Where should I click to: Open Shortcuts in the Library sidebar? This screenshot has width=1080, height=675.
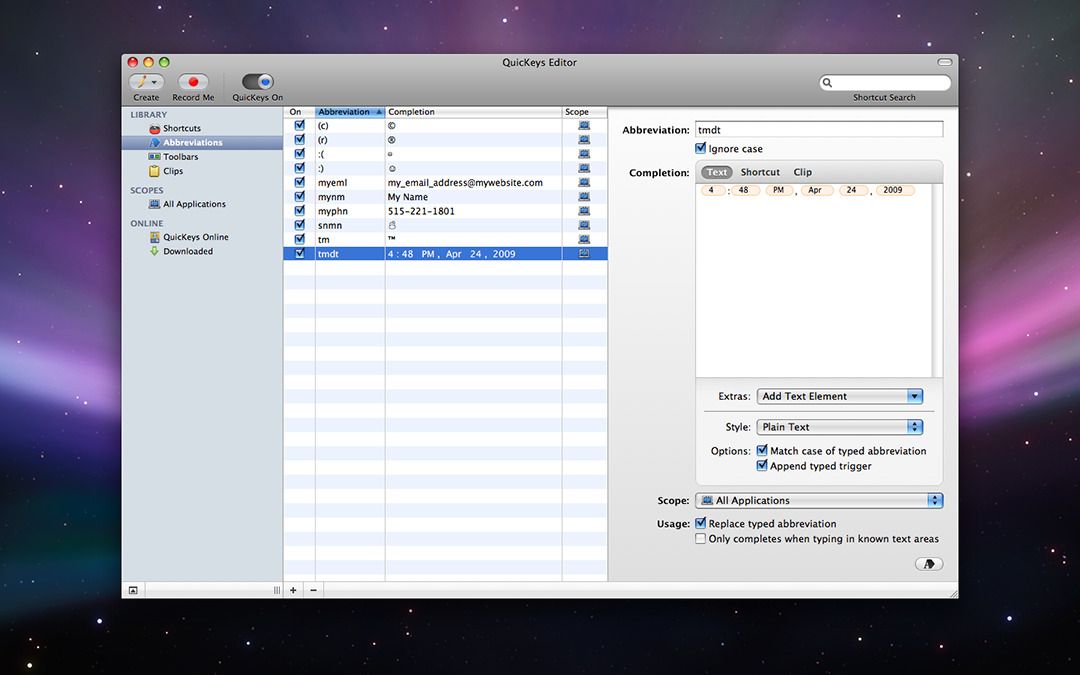pos(181,129)
